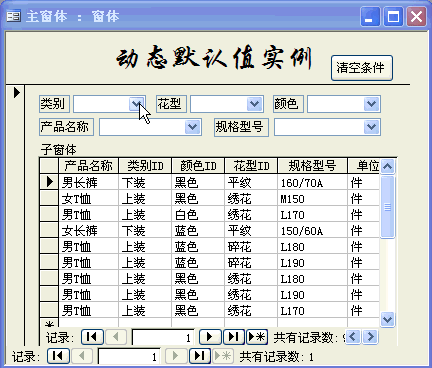The height and width of the screenshot is (368, 432).
Task: Click the 160/70A cell
Action: click(x=312, y=182)
